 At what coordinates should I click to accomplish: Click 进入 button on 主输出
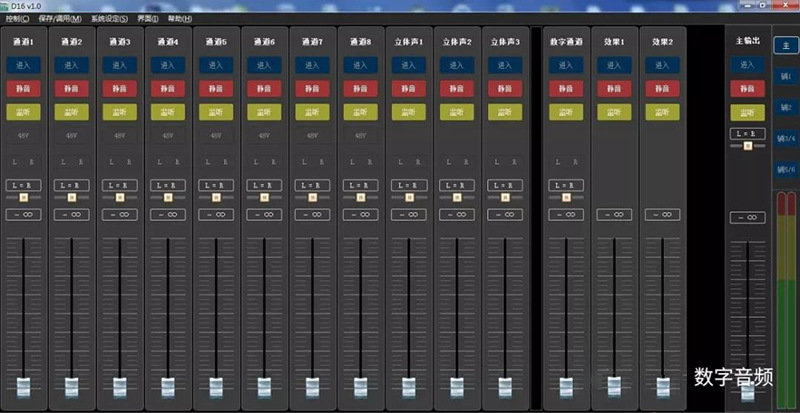click(747, 65)
